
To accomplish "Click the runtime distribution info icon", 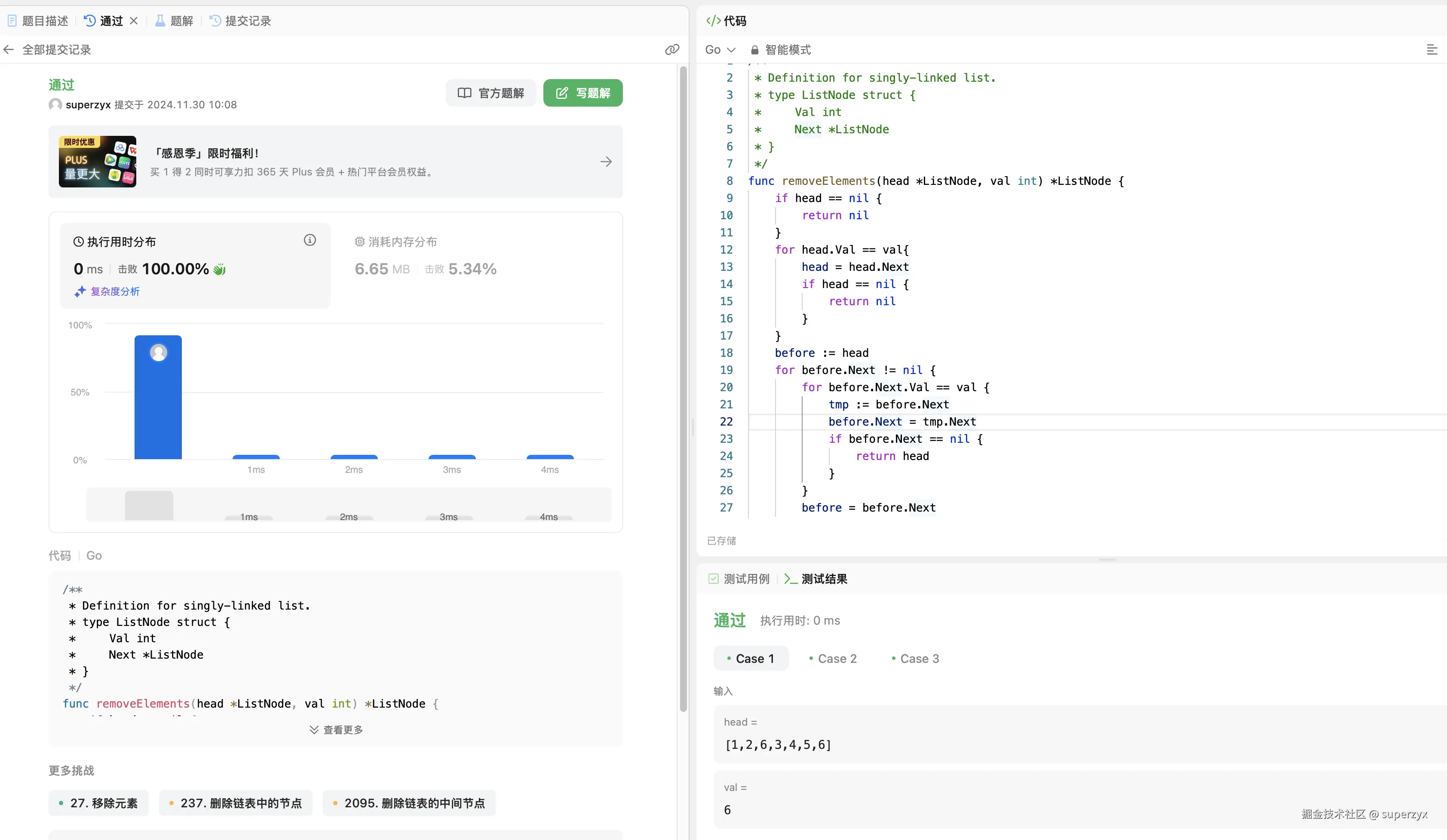I will (310, 240).
